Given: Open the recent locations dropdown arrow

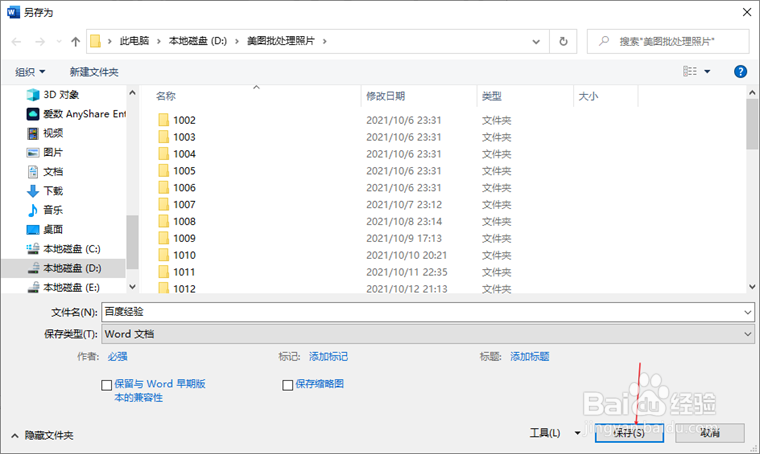Looking at the screenshot, I should [59, 42].
